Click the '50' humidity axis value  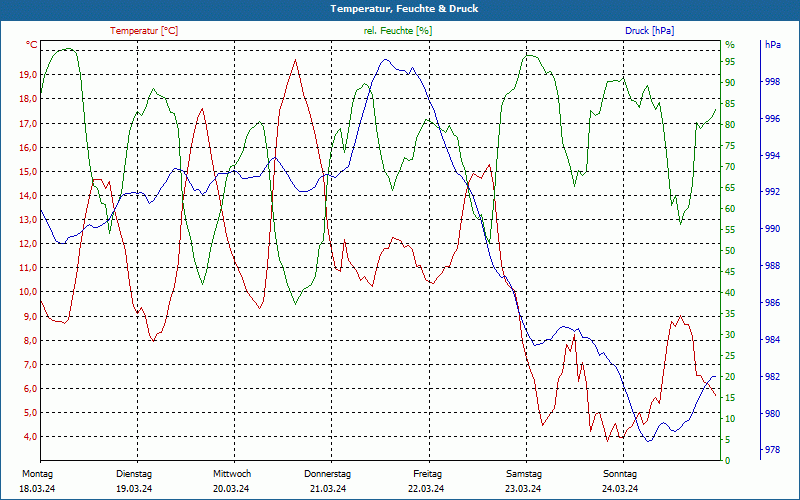pos(731,251)
